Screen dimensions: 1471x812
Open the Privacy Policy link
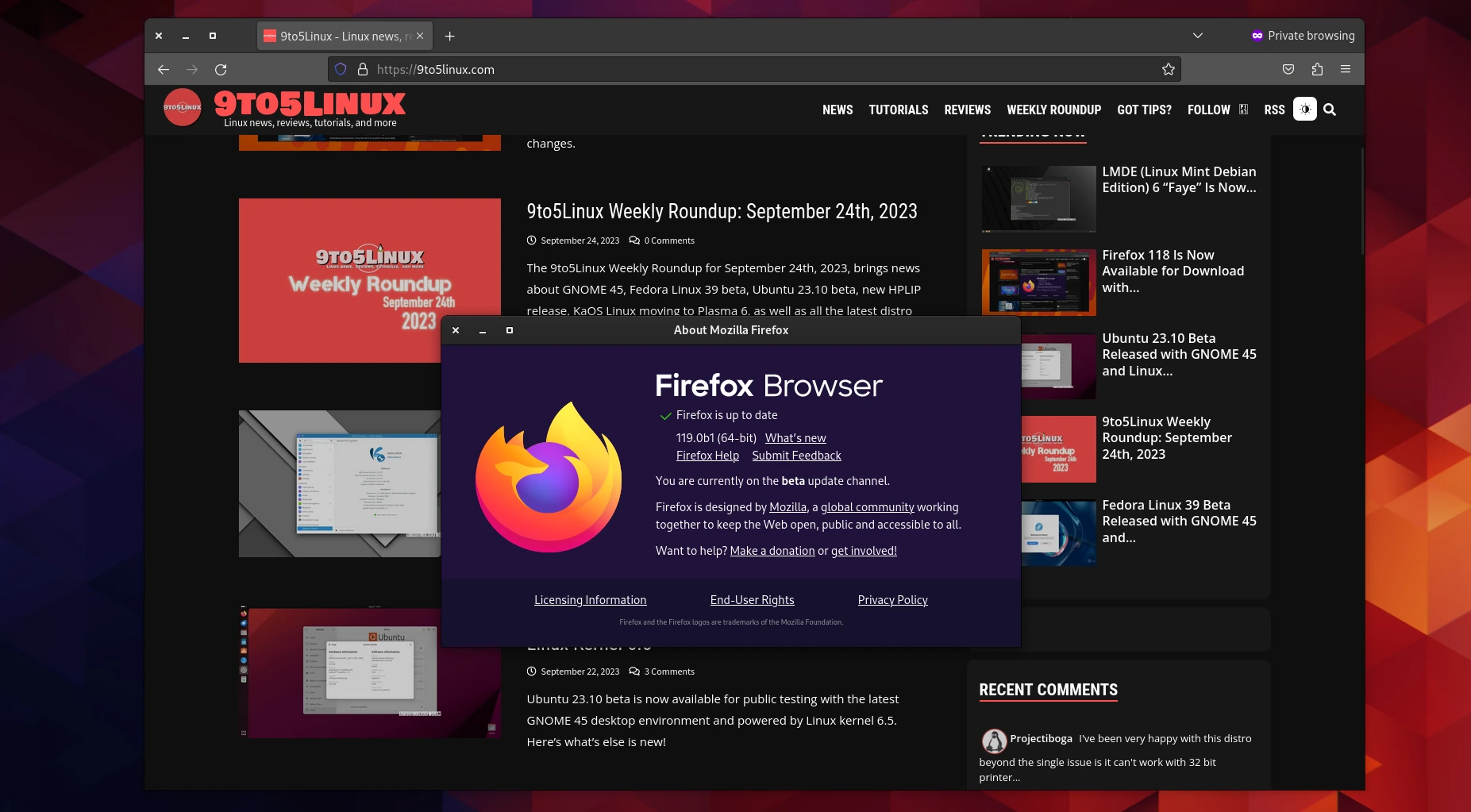[892, 599]
